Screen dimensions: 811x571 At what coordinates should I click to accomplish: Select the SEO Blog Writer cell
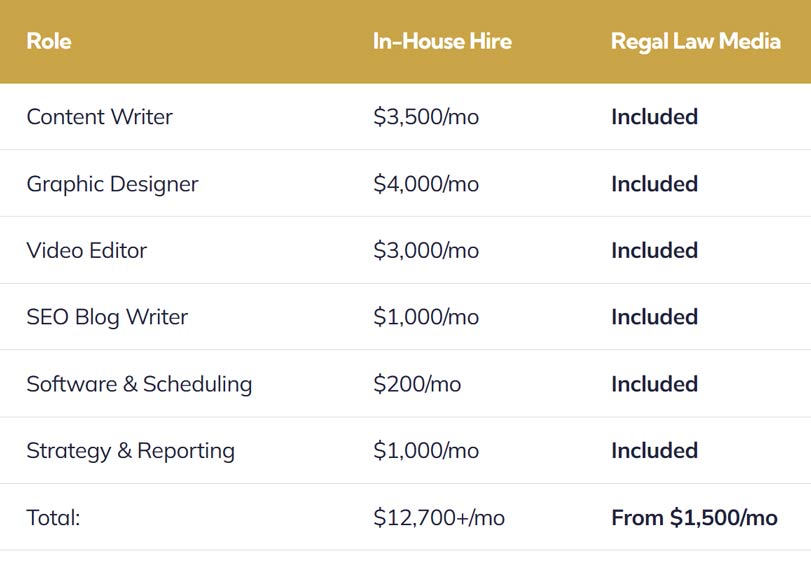108,317
